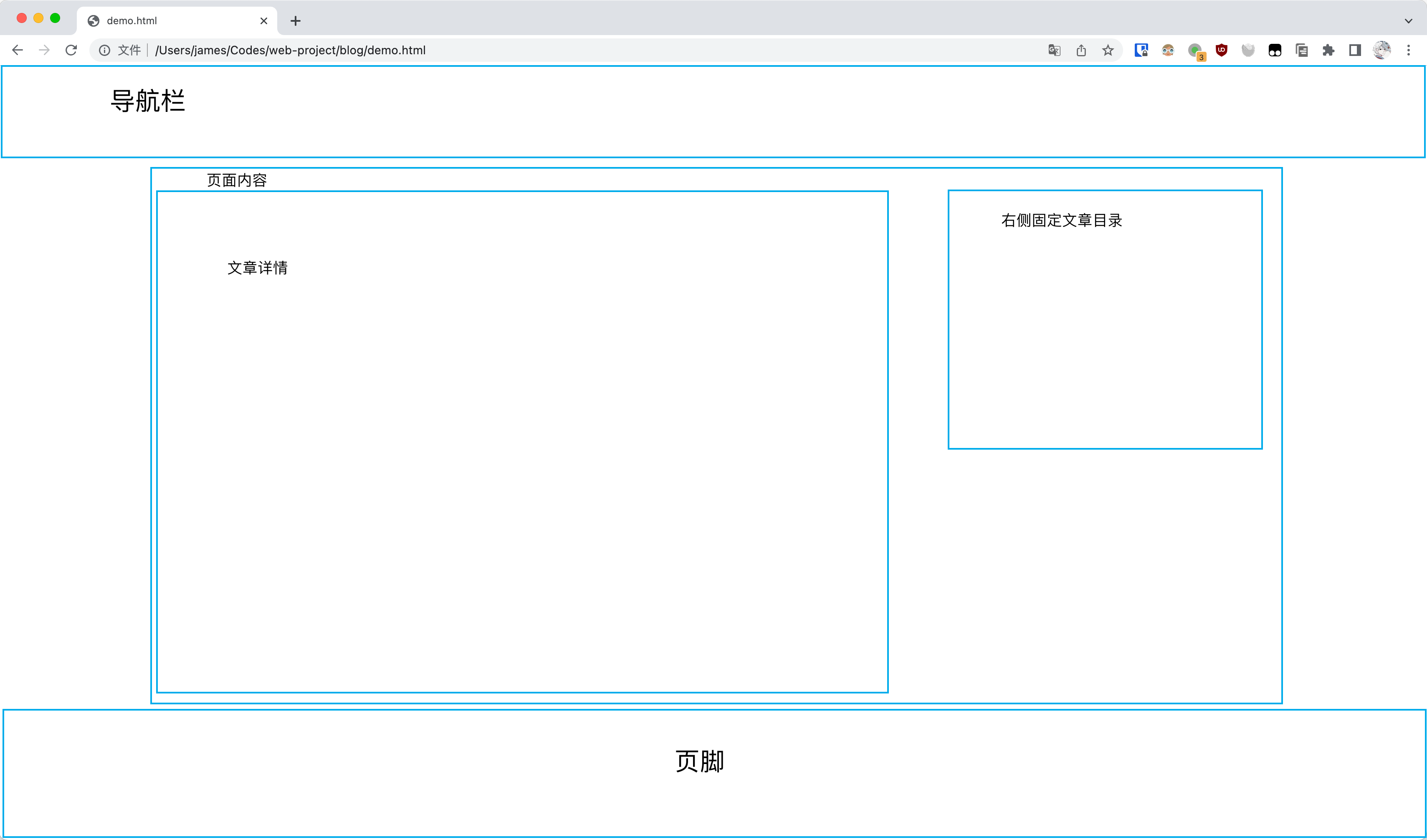Open the Chrome profile avatar

[x=1381, y=51]
